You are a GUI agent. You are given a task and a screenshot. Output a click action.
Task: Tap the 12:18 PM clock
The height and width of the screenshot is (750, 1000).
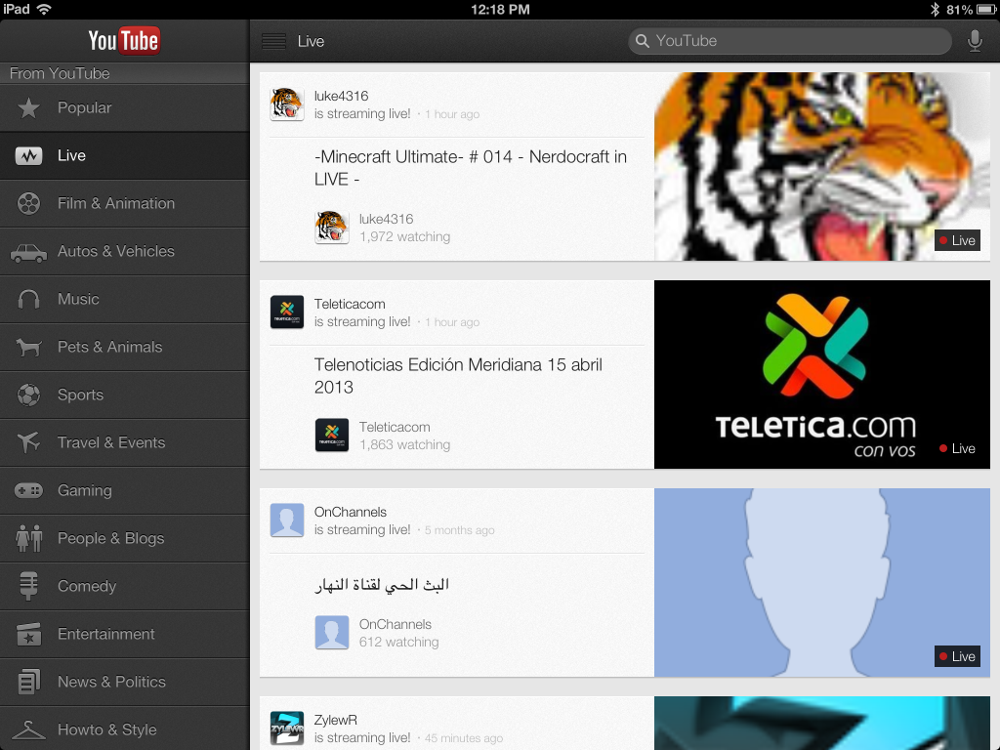coord(500,9)
